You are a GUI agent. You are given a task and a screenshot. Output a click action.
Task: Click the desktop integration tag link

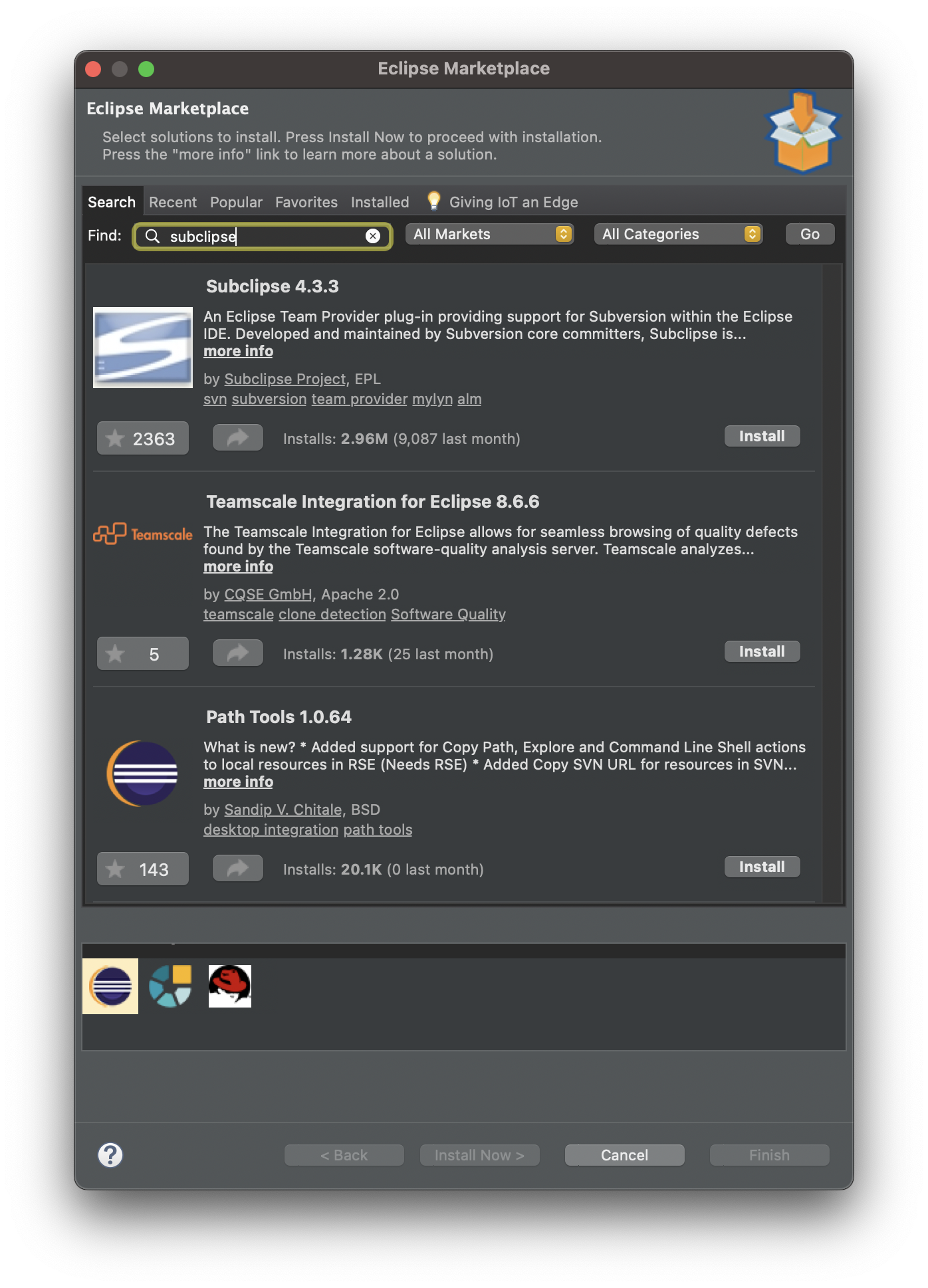point(271,829)
